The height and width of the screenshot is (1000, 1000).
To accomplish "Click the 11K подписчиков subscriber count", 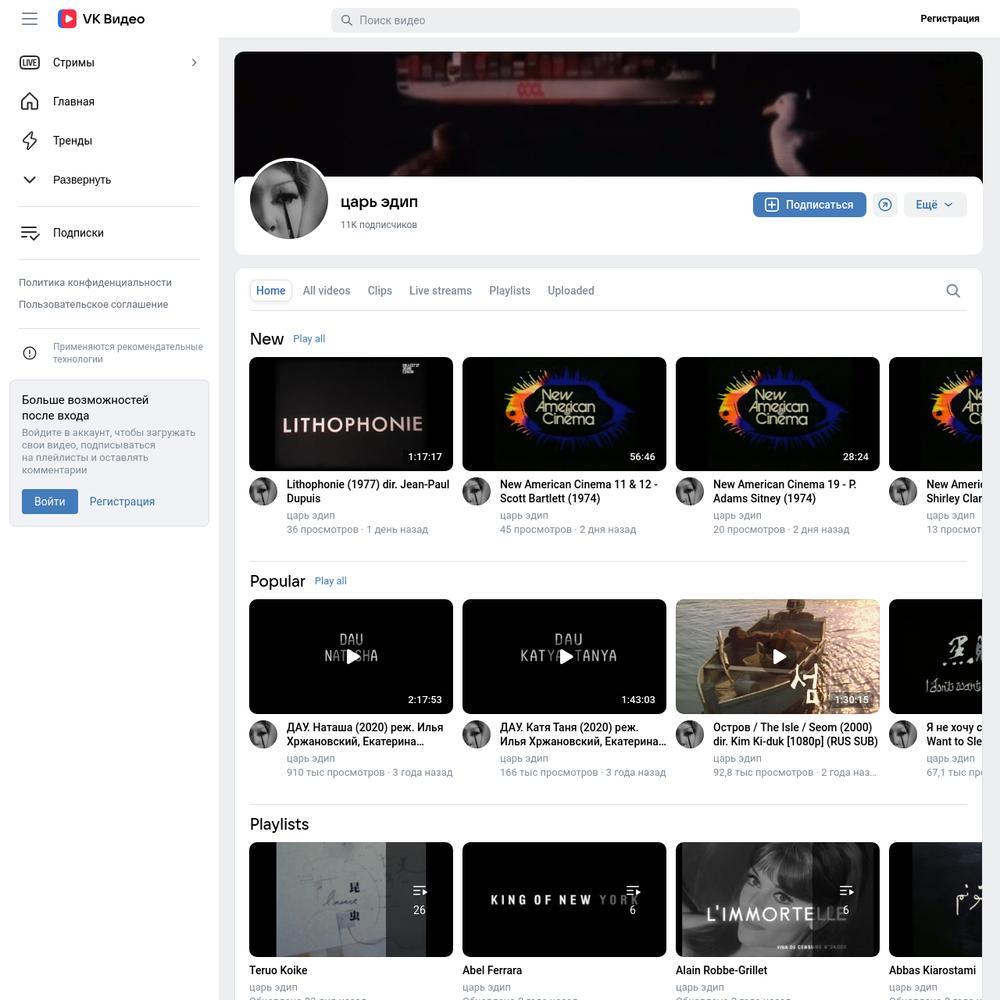I will [x=379, y=224].
